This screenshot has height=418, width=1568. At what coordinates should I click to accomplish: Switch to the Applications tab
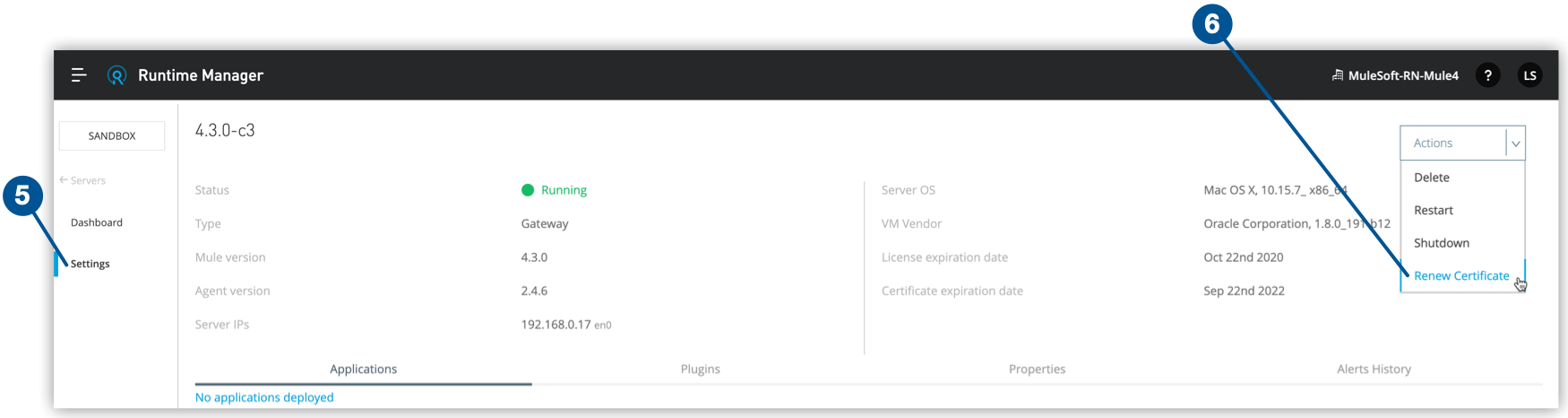pyautogui.click(x=363, y=370)
